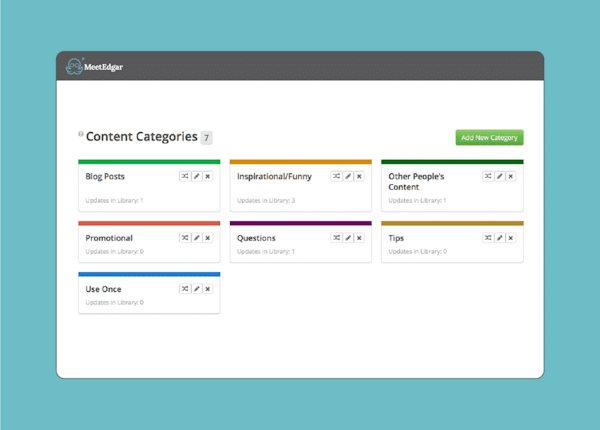Shuffle the Use Once category

click(185, 288)
